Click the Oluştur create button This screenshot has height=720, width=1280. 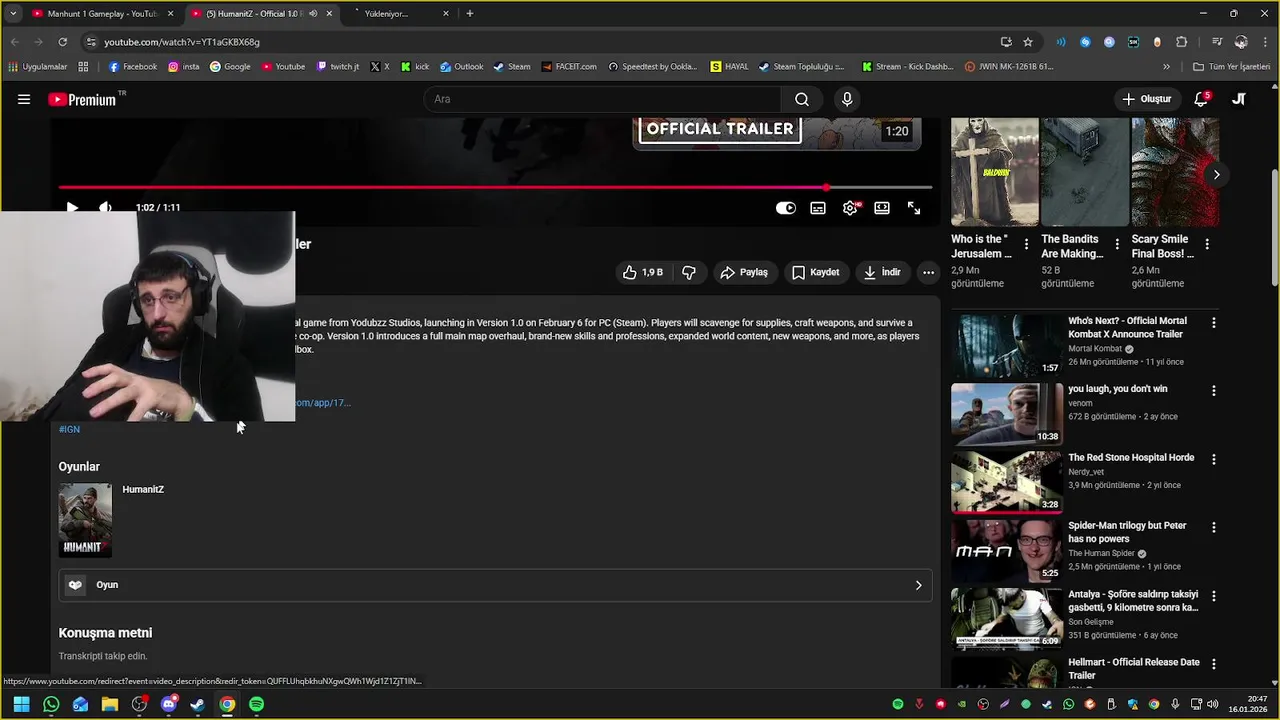tap(1146, 99)
